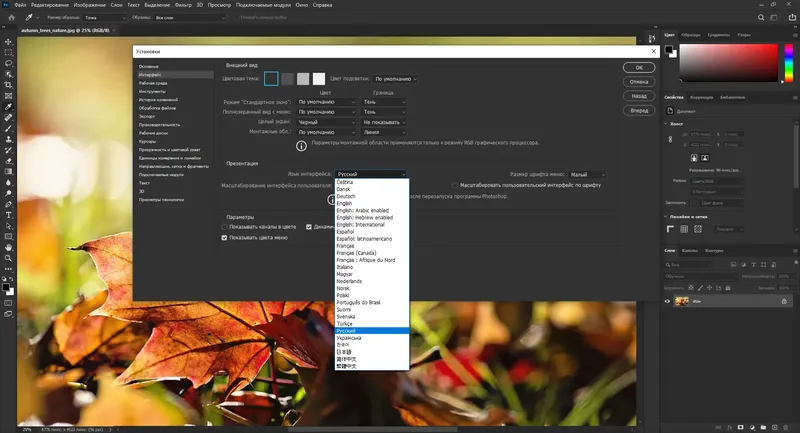The height and width of the screenshot is (433, 800).
Task: Click the link dimensions chain icon
Action: pos(670,139)
